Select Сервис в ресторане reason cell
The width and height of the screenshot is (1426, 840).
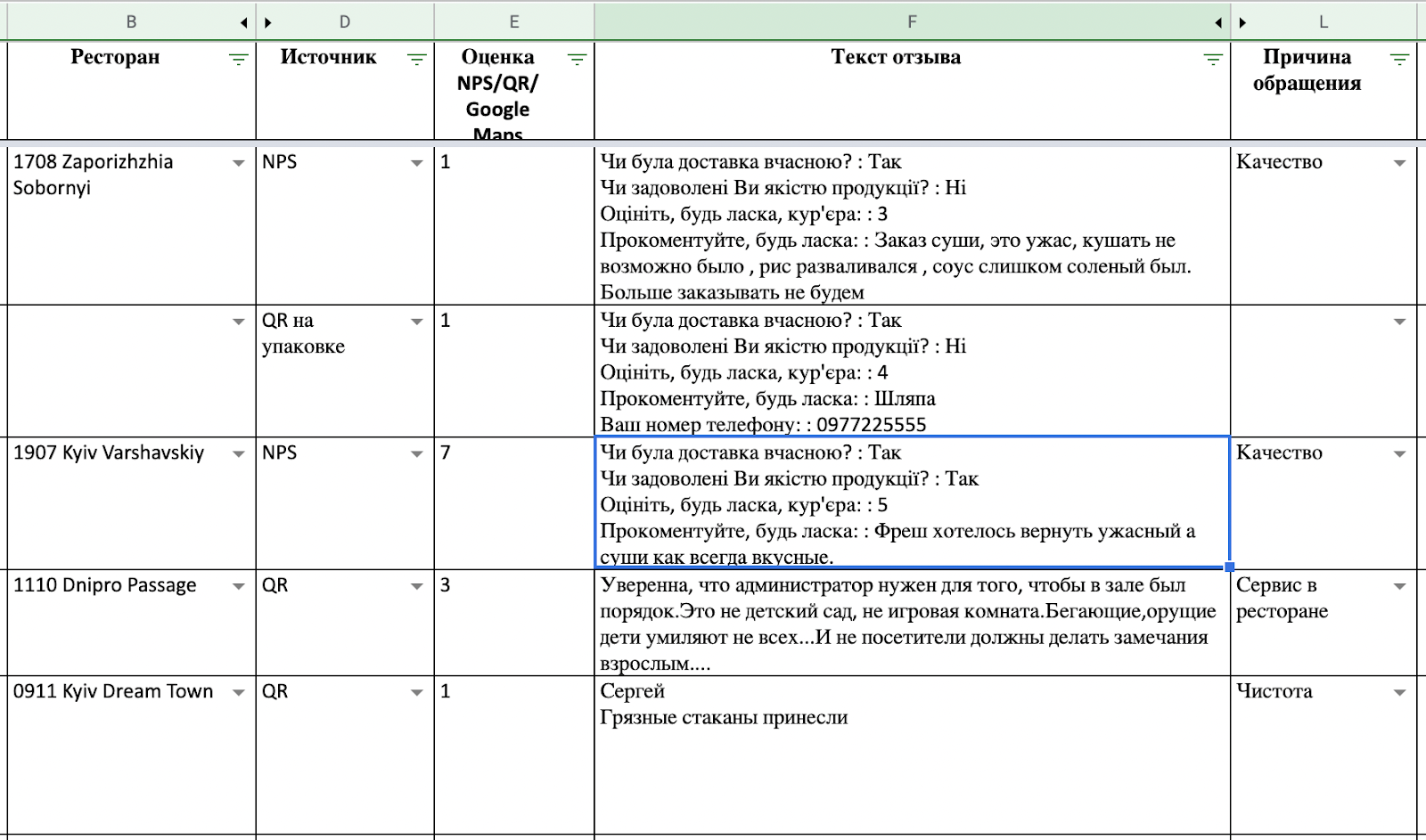pyautogui.click(x=1324, y=623)
